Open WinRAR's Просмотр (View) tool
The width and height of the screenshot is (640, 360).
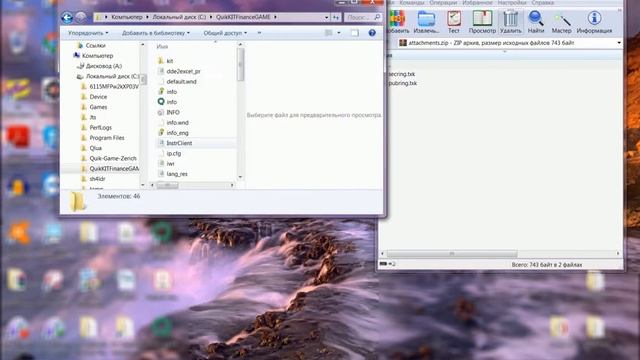[482, 19]
